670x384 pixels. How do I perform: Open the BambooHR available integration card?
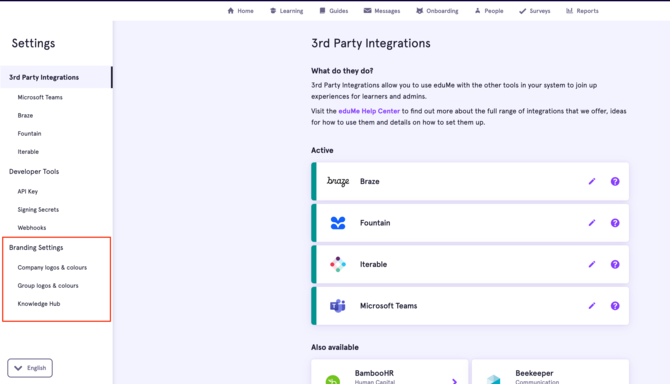point(390,372)
